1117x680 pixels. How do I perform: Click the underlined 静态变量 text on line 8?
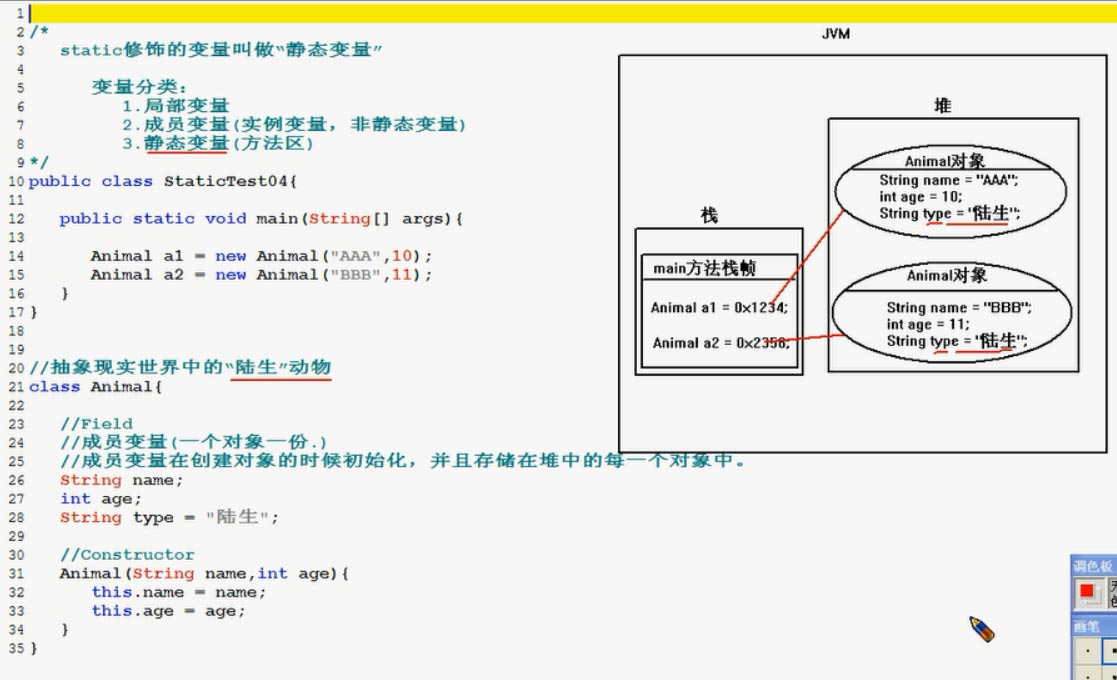(186, 143)
